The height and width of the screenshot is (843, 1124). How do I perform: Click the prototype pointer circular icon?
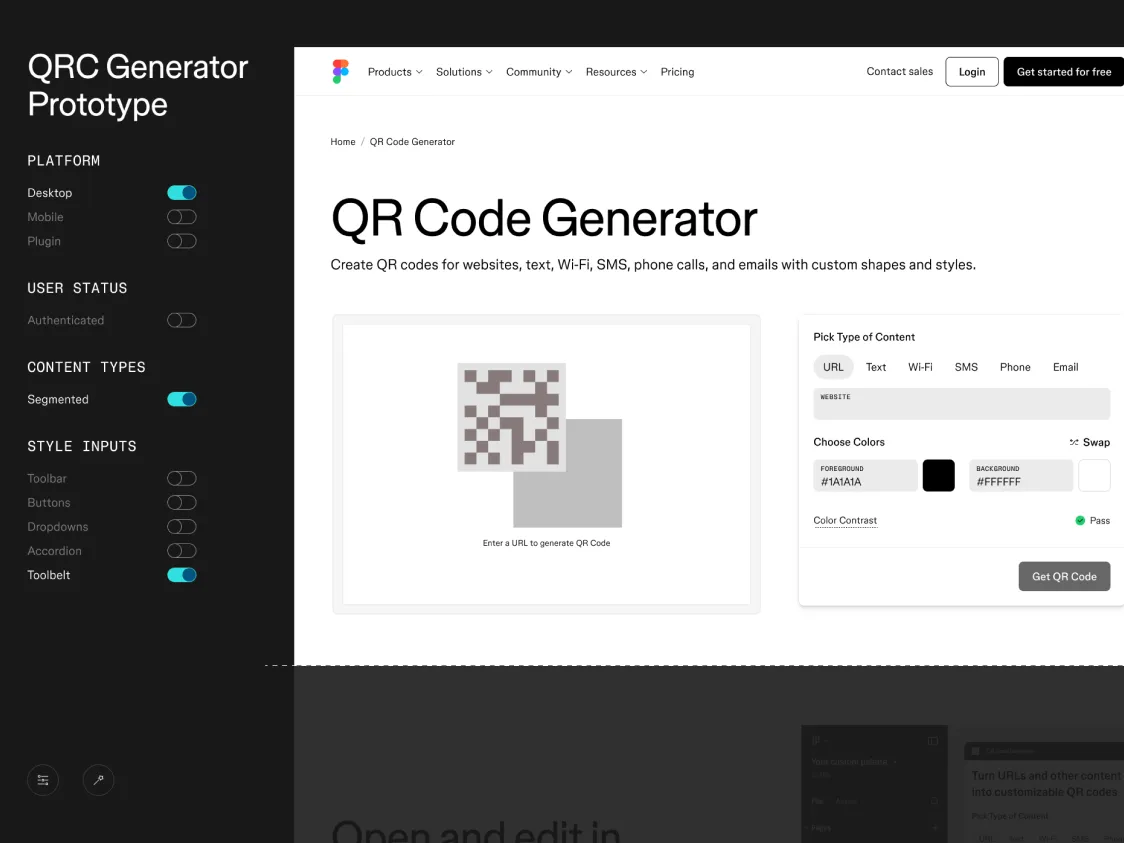98,780
